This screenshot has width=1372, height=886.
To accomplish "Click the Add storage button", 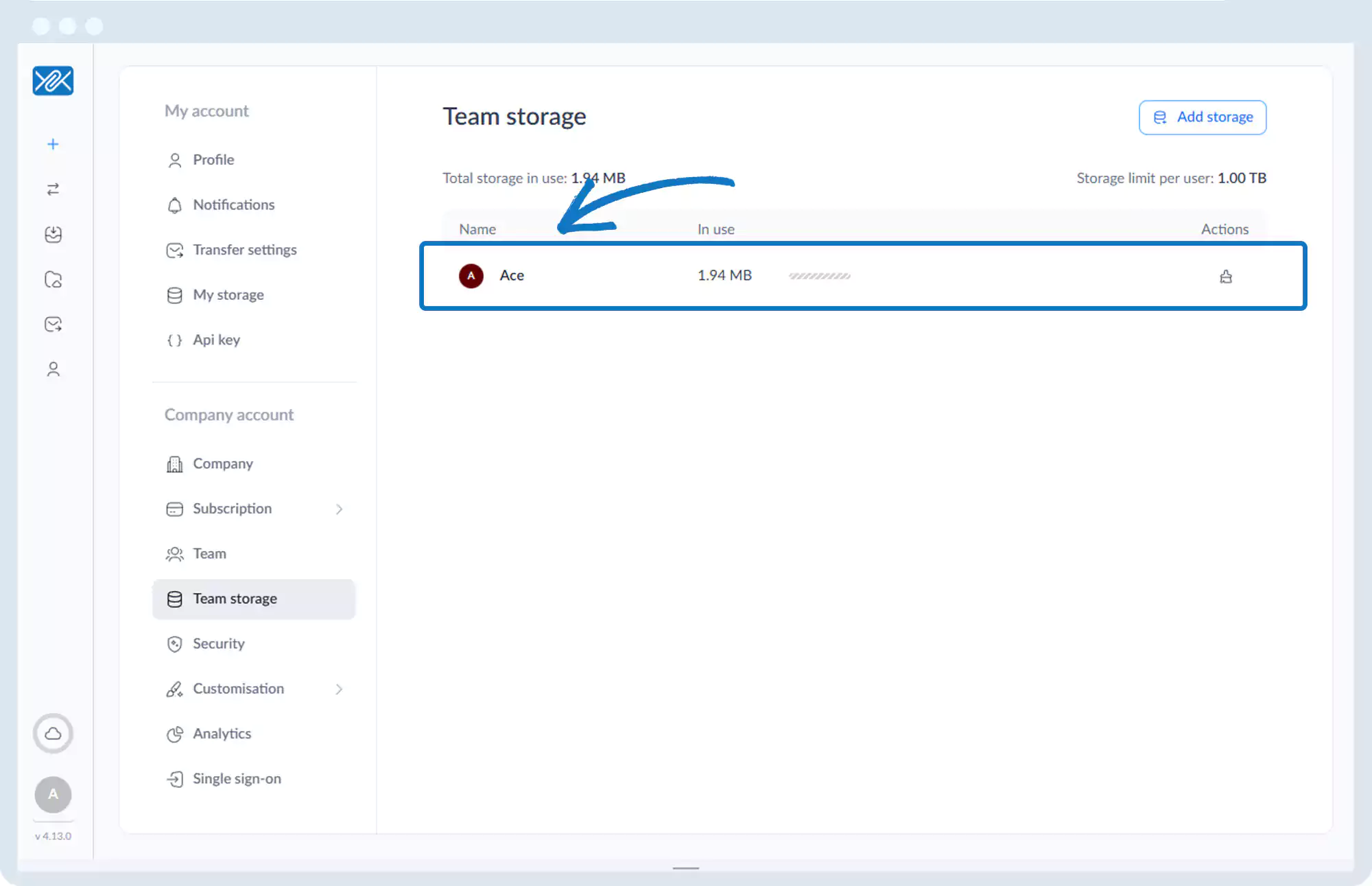I will (x=1202, y=117).
